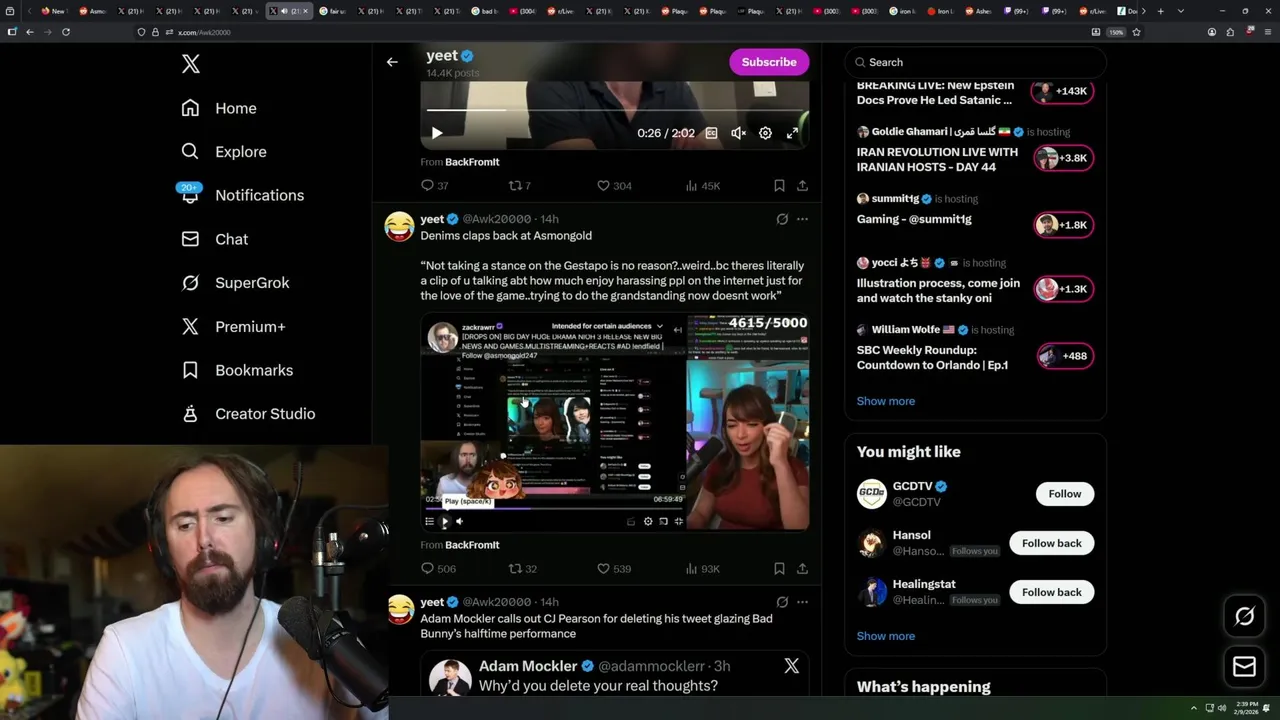Go to Home in sidebar
The height and width of the screenshot is (720, 1280).
point(219,108)
